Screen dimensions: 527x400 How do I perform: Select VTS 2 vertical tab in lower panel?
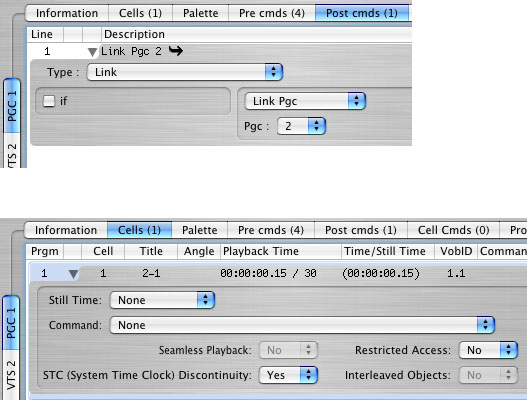coord(11,375)
